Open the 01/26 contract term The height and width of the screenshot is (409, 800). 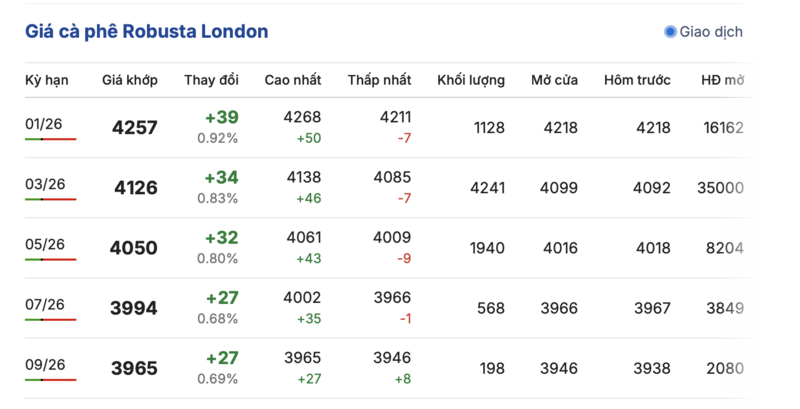click(x=45, y=123)
